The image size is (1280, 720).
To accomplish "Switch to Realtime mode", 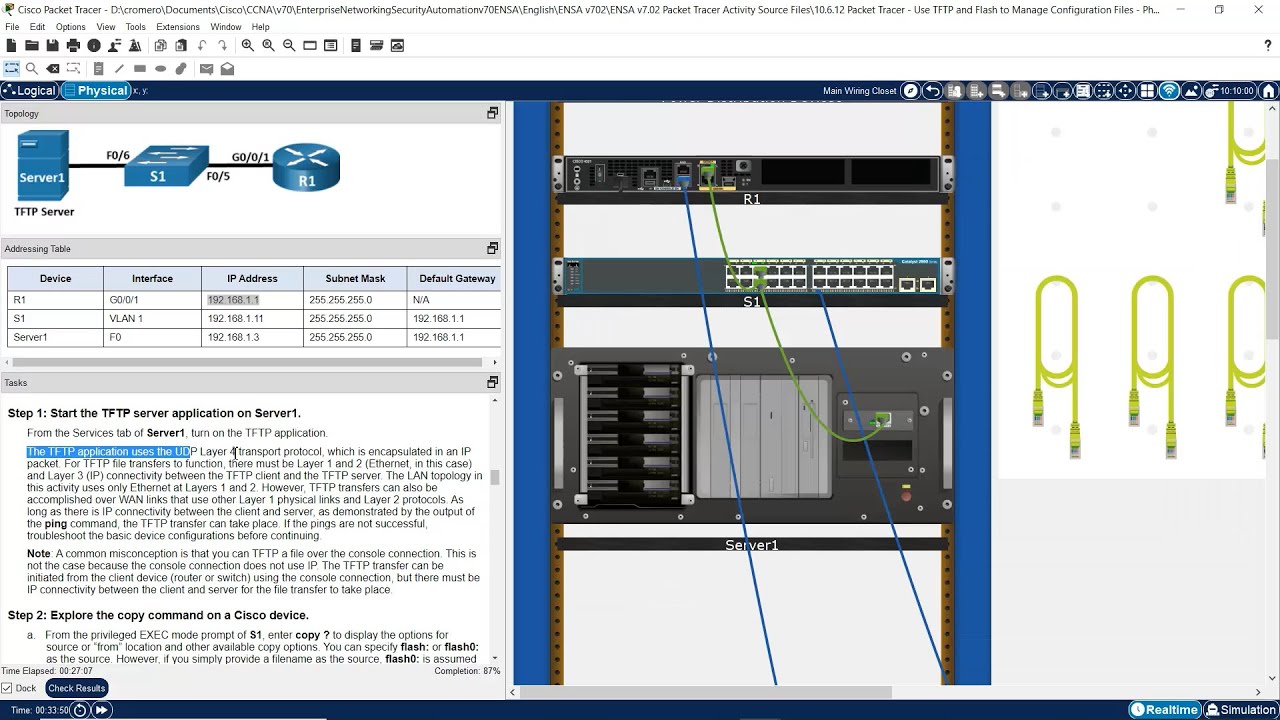I will [1165, 710].
